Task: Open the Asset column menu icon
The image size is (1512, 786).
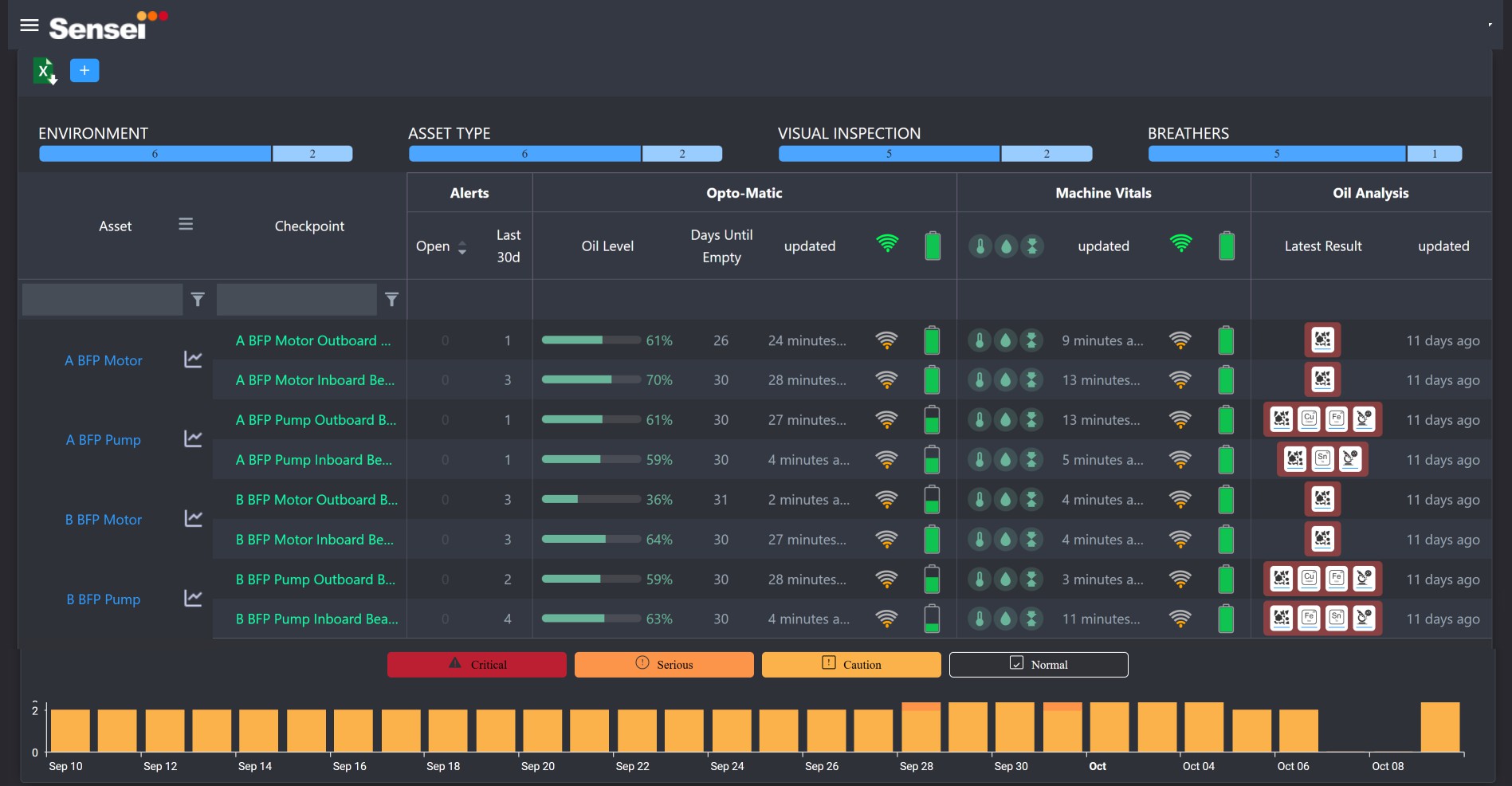Action: tap(186, 225)
